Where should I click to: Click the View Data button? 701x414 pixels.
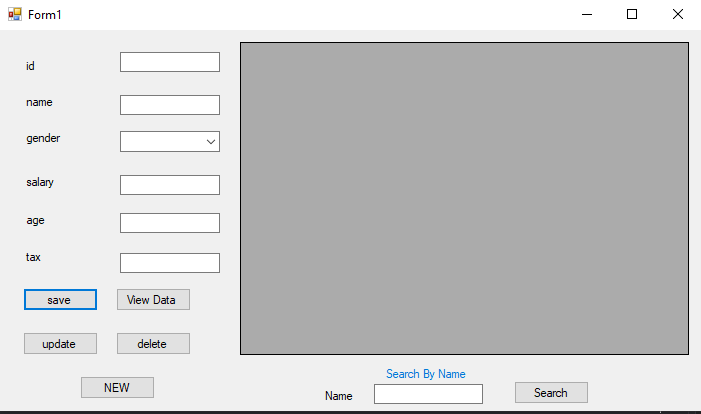click(153, 300)
